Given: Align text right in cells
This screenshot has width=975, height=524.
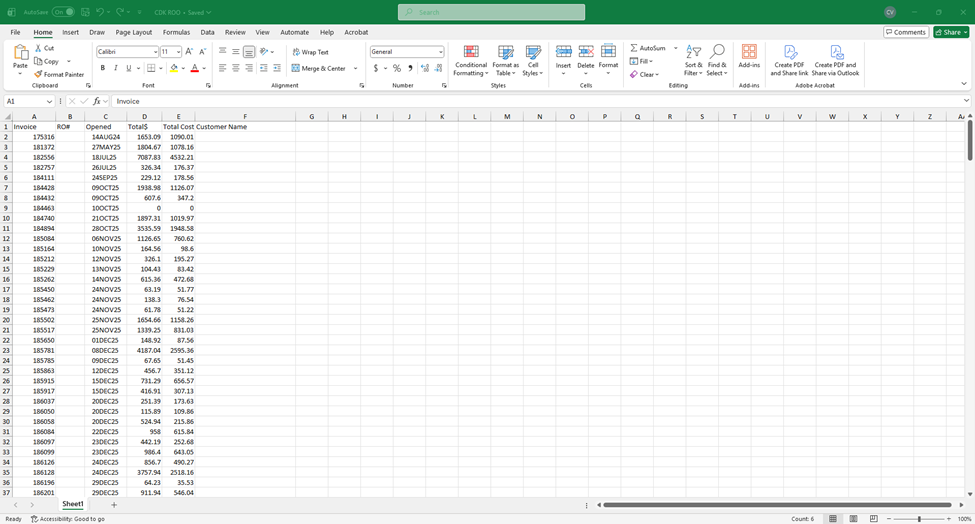Looking at the screenshot, I should [249, 68].
